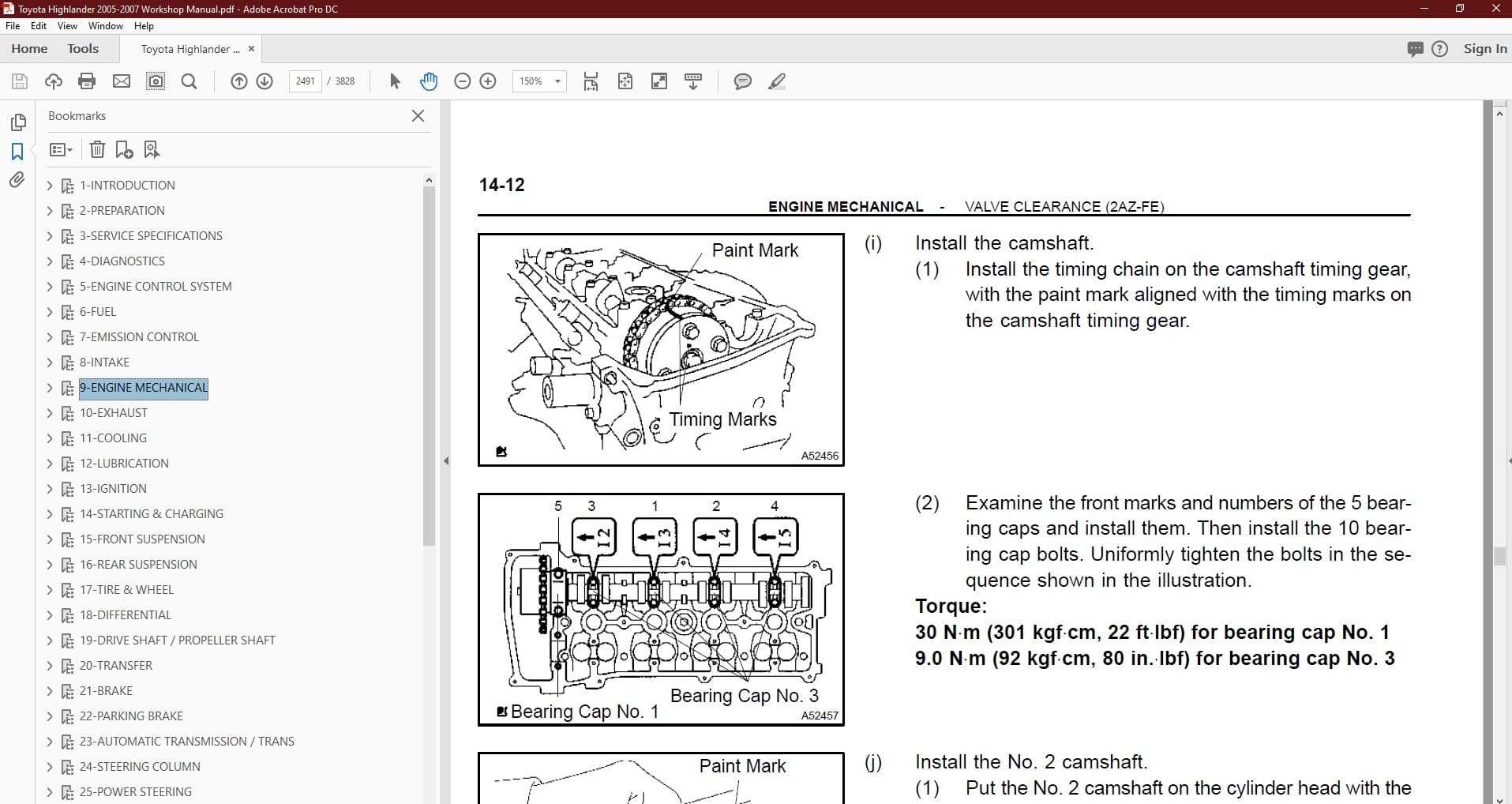Click the magnifier Find text icon

[189, 81]
